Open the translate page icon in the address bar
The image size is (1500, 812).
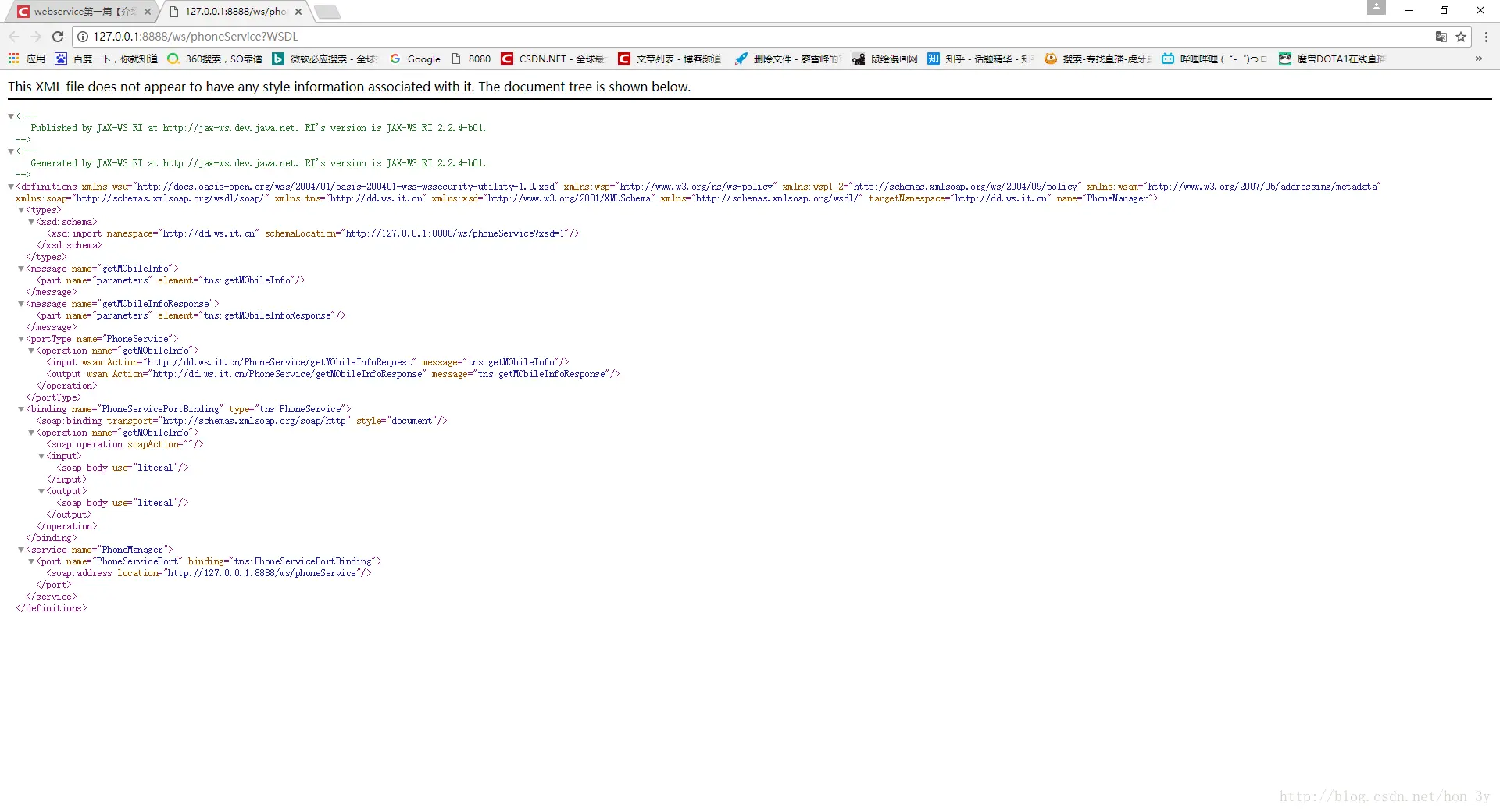(1441, 37)
